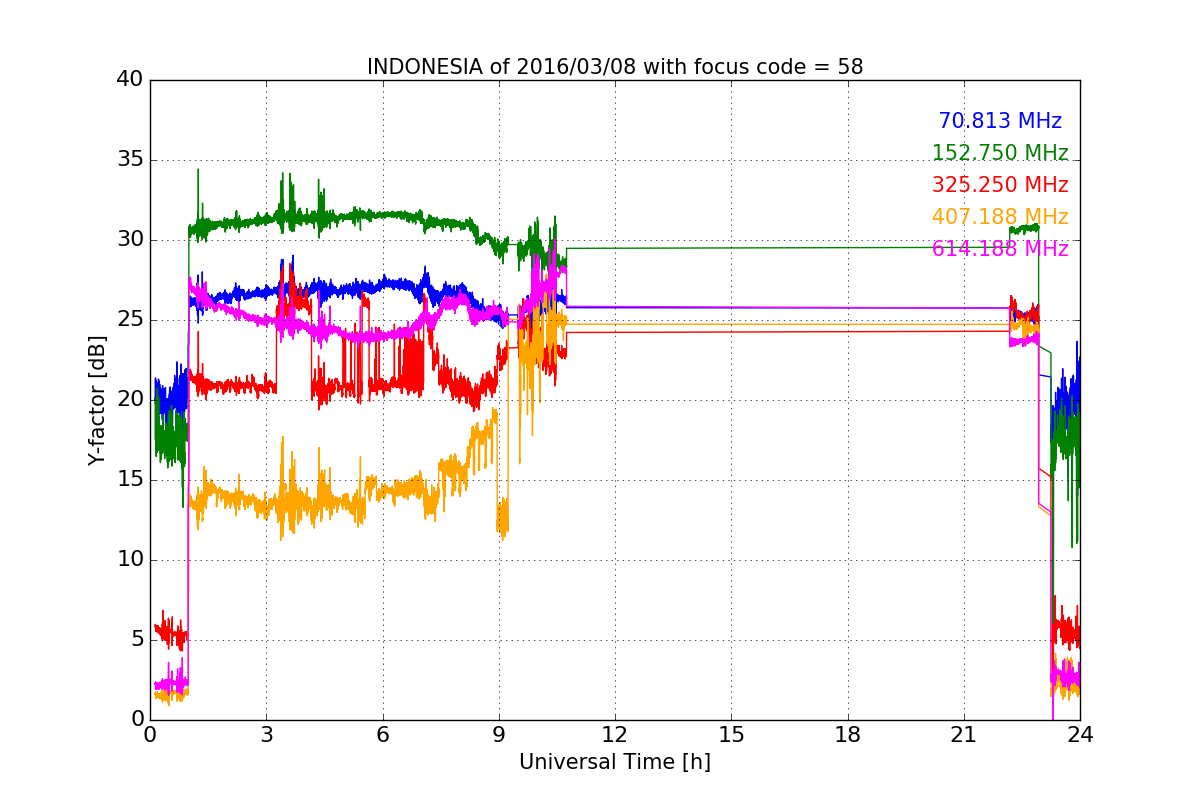1200x800 pixels.
Task: Select the orange 407.188 MHz legend label
Action: pos(1000,217)
